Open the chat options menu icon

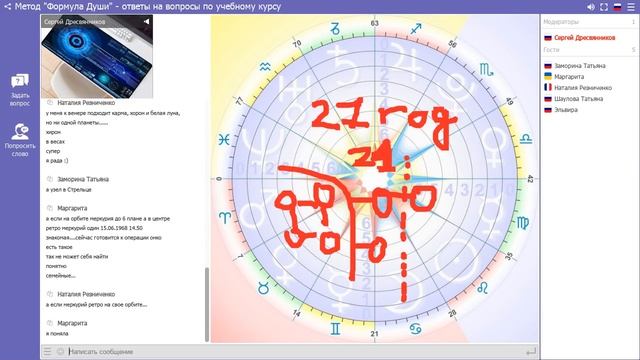click(x=48, y=351)
